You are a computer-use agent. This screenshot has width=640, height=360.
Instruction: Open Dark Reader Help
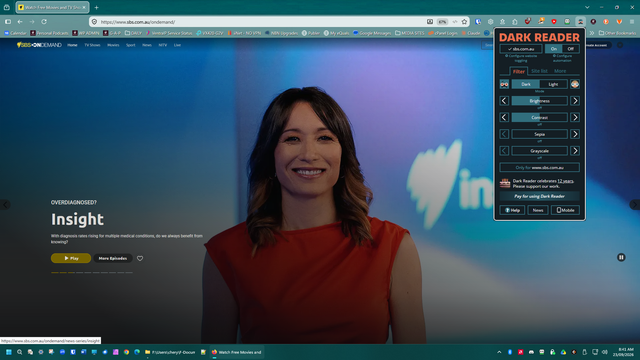(512, 210)
